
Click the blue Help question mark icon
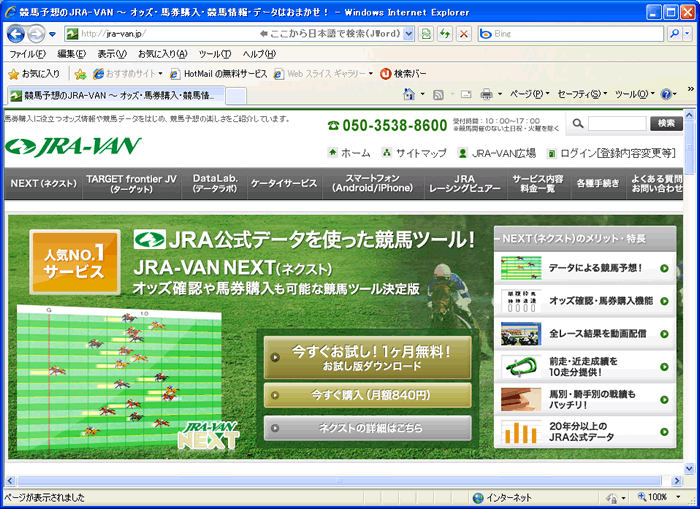[x=666, y=94]
